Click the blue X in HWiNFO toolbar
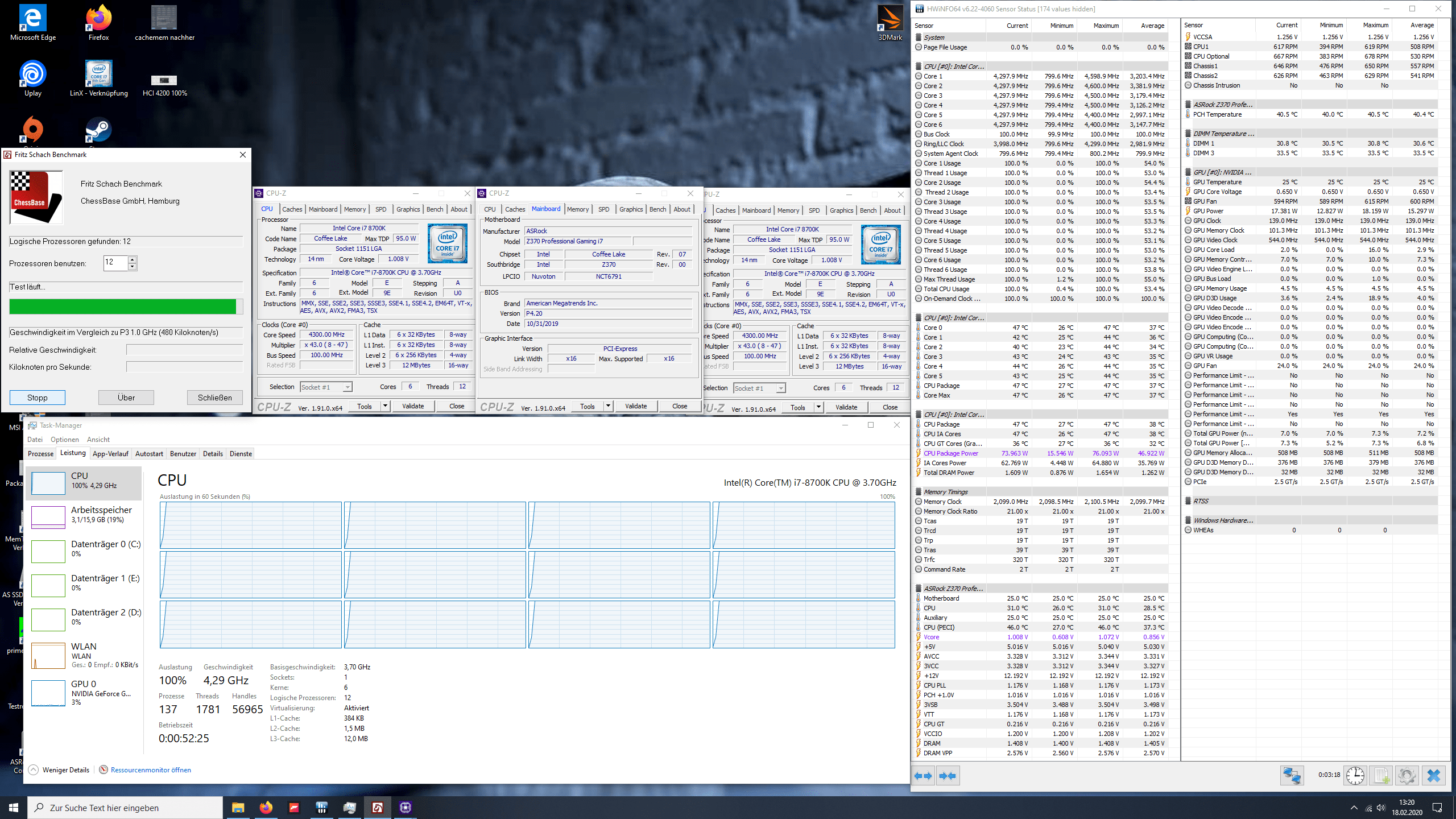This screenshot has height=819, width=1456. (x=1434, y=775)
